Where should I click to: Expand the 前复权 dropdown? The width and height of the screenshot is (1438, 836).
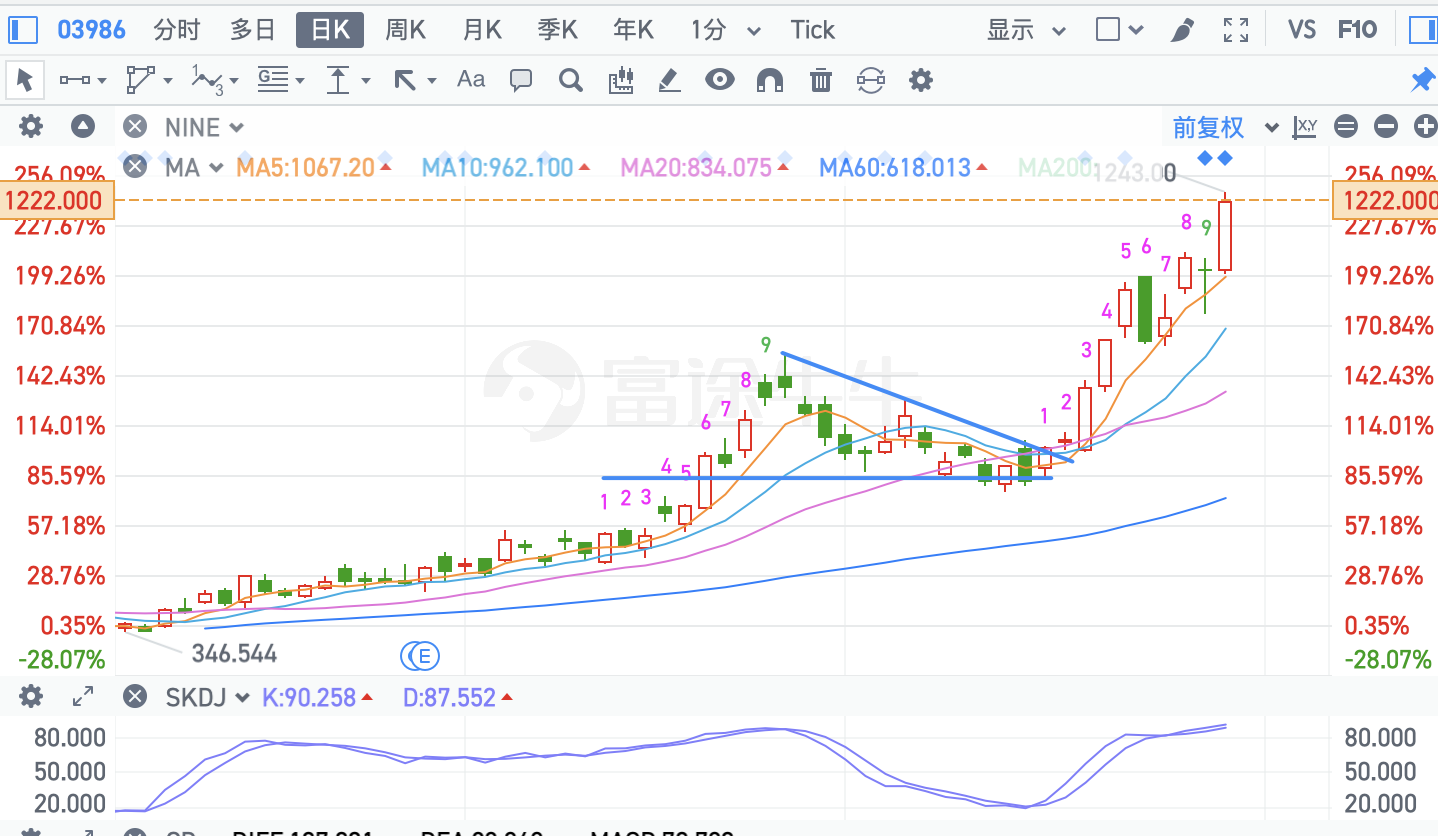pos(1272,128)
